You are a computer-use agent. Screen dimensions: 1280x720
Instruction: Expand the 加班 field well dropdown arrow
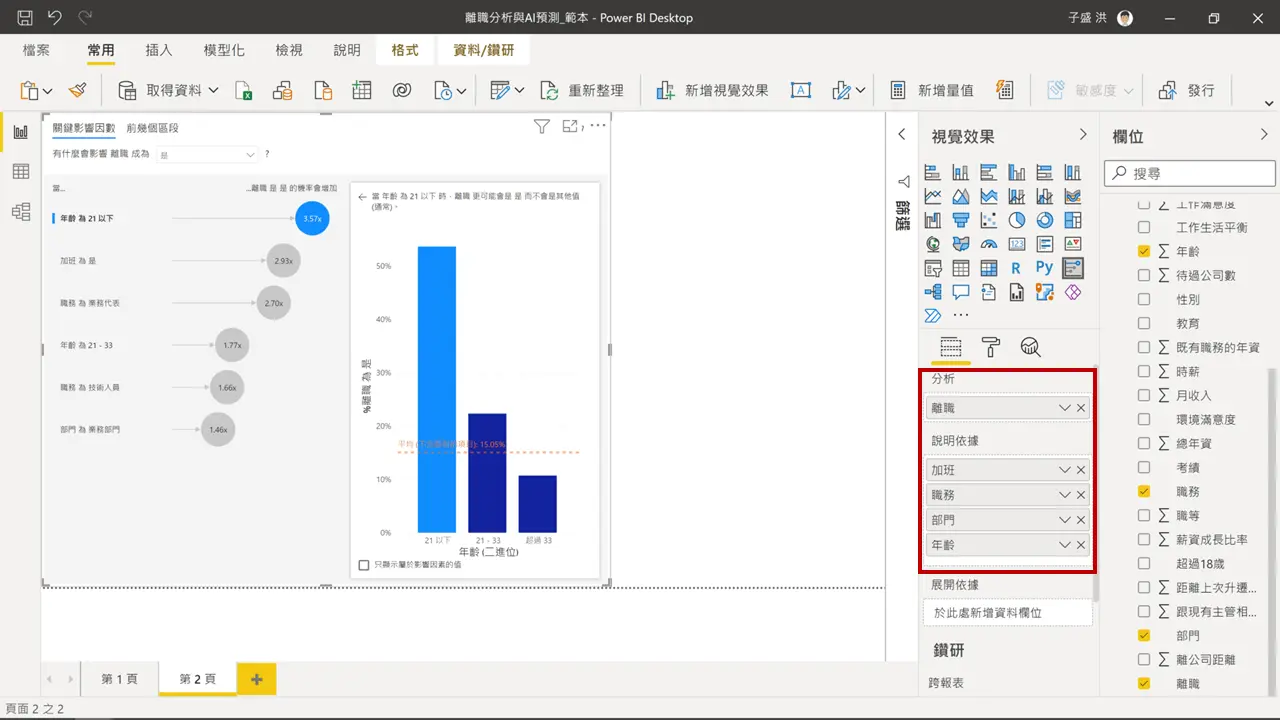click(x=1064, y=470)
